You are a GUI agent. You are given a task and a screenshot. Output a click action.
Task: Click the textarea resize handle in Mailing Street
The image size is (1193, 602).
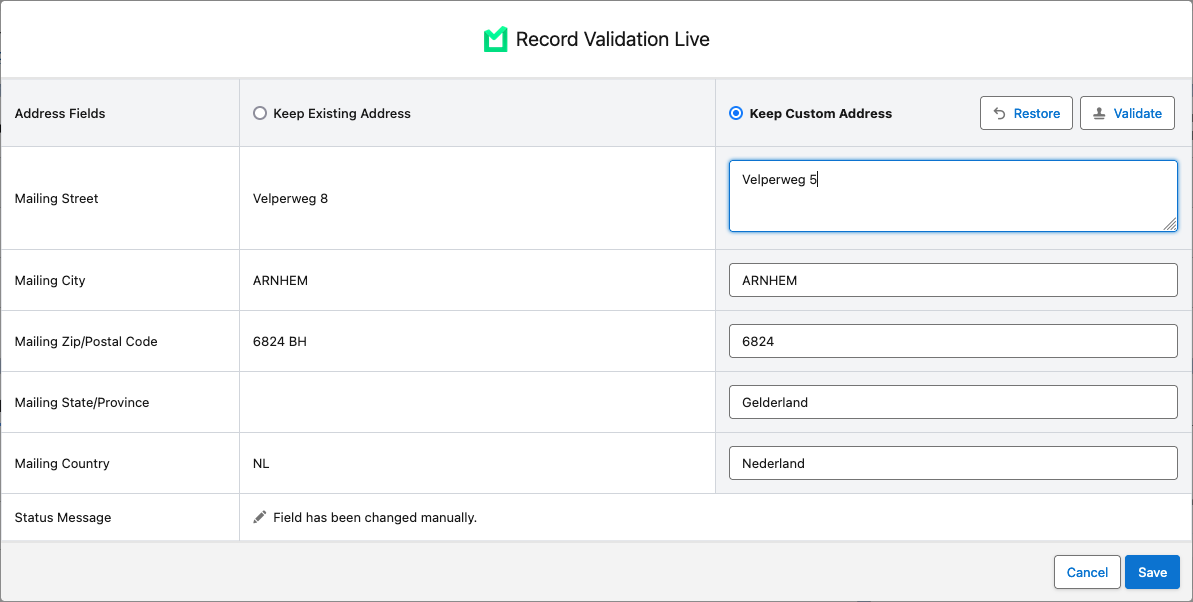[x=1169, y=223]
